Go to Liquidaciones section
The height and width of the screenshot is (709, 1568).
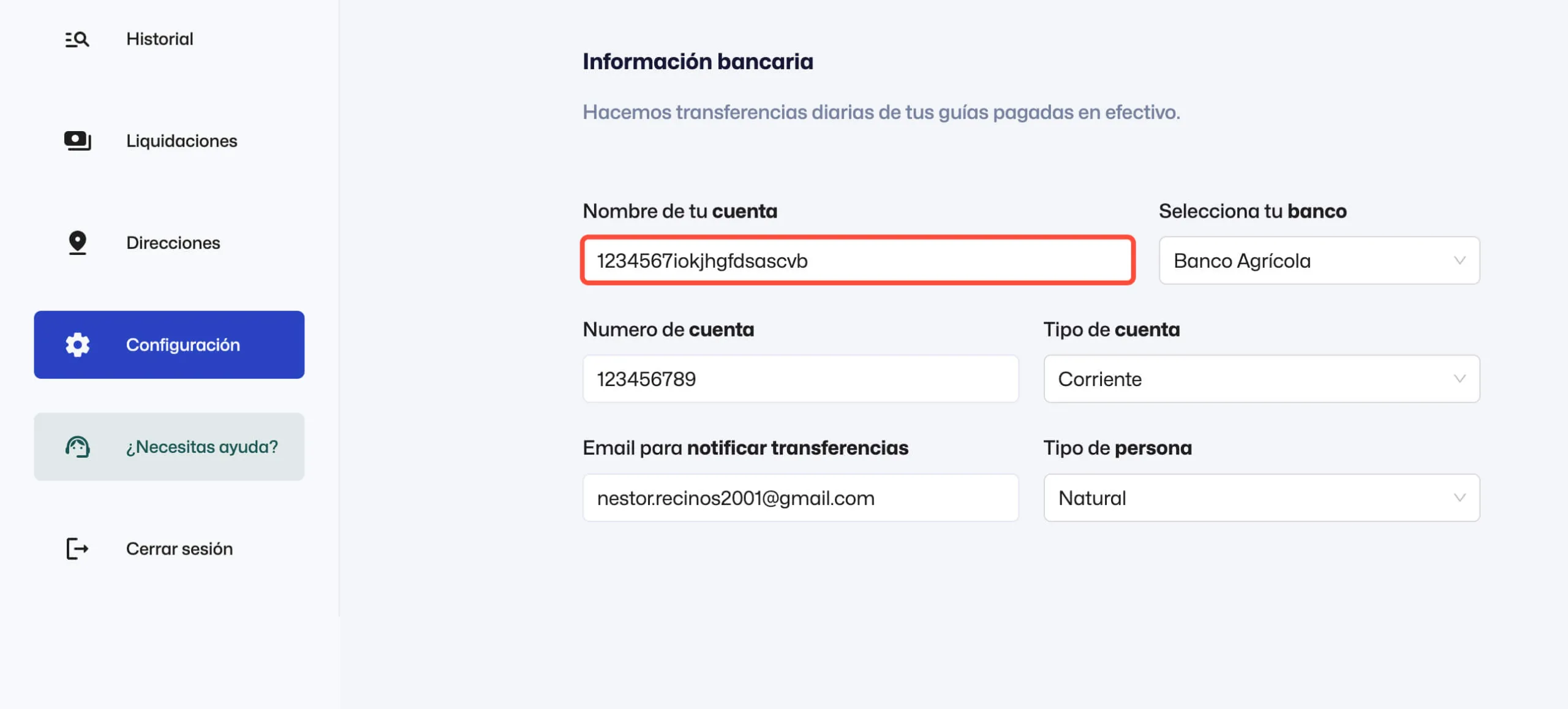[181, 141]
